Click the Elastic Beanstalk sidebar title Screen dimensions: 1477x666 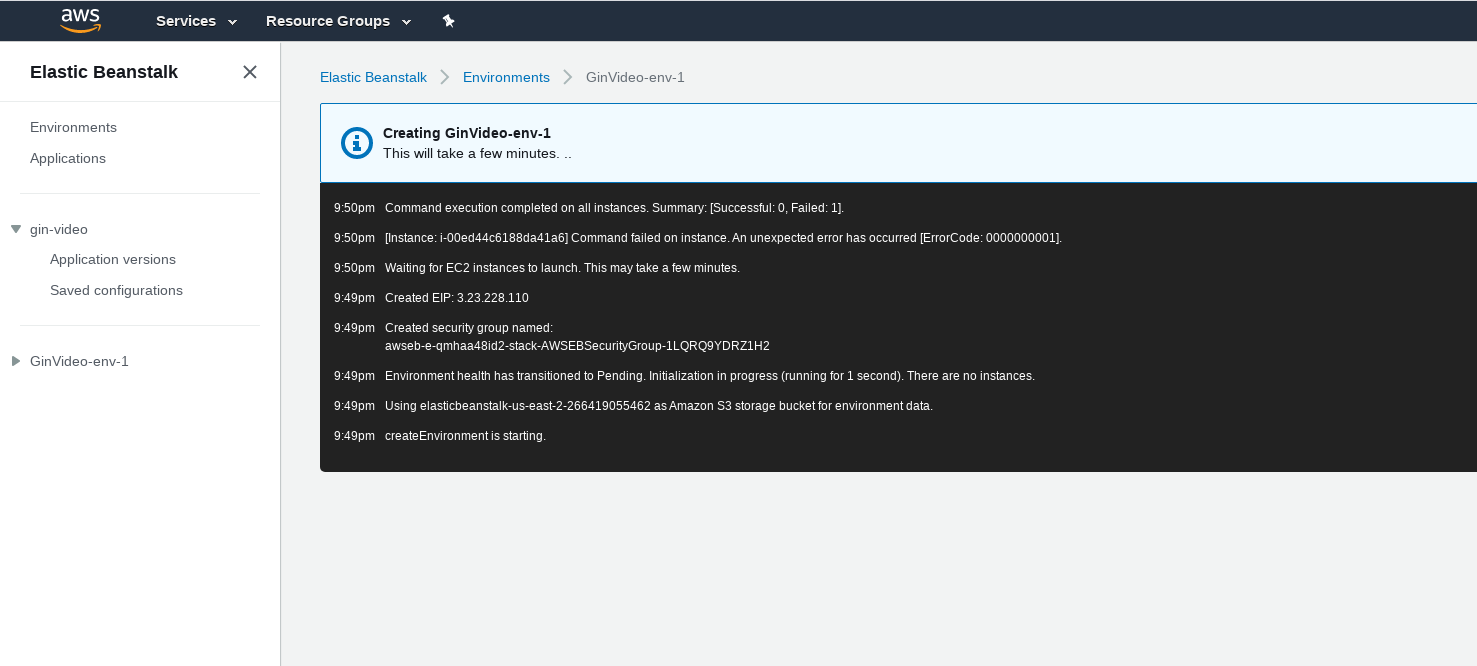[104, 72]
